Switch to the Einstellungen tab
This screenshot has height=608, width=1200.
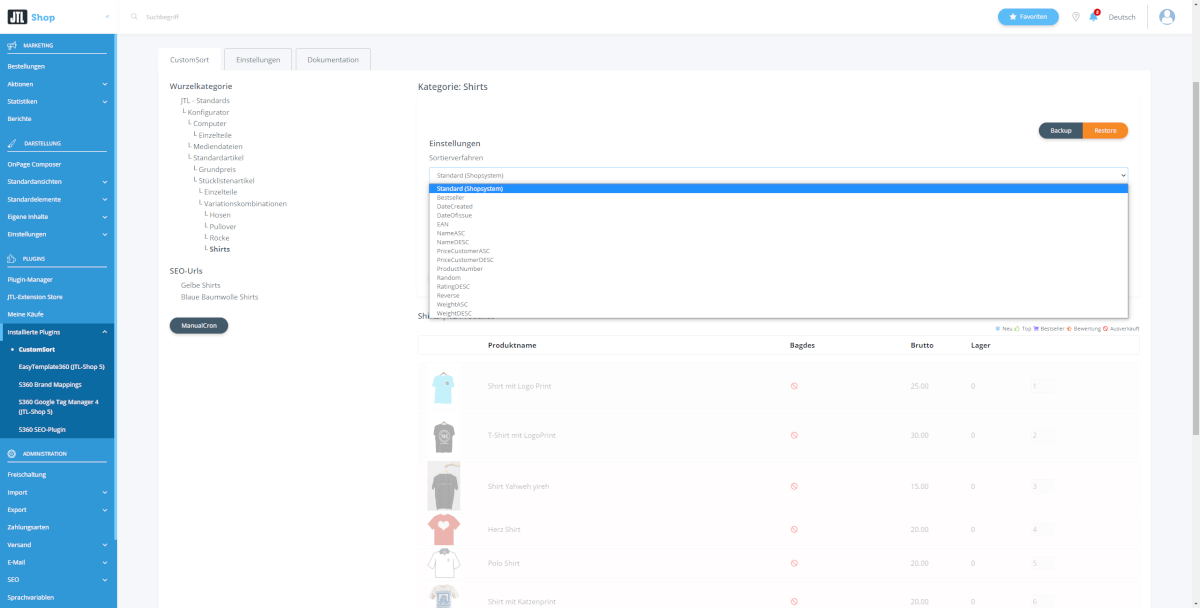(x=258, y=60)
